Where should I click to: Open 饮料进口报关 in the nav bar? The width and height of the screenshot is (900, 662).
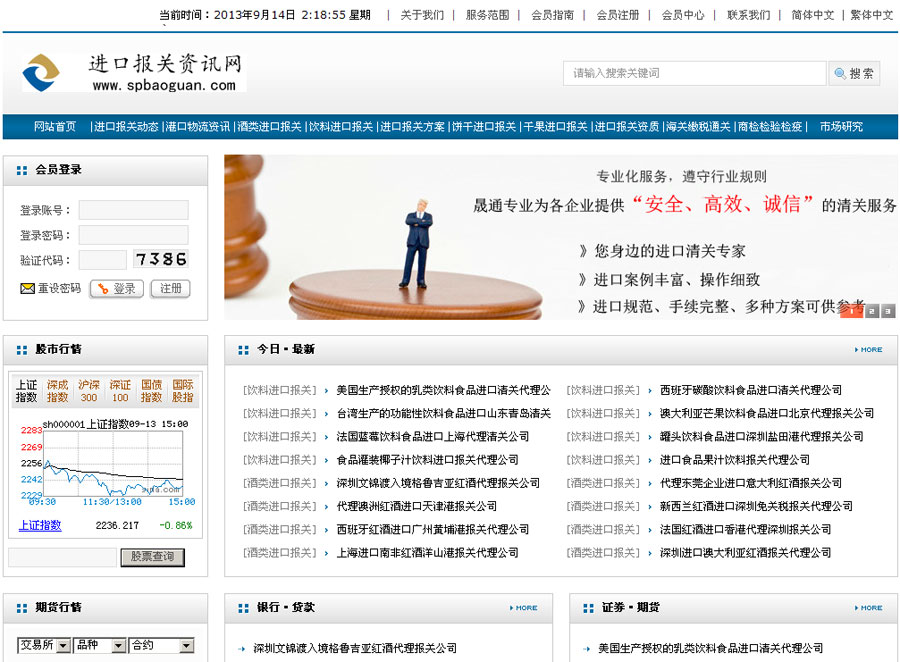[341, 126]
